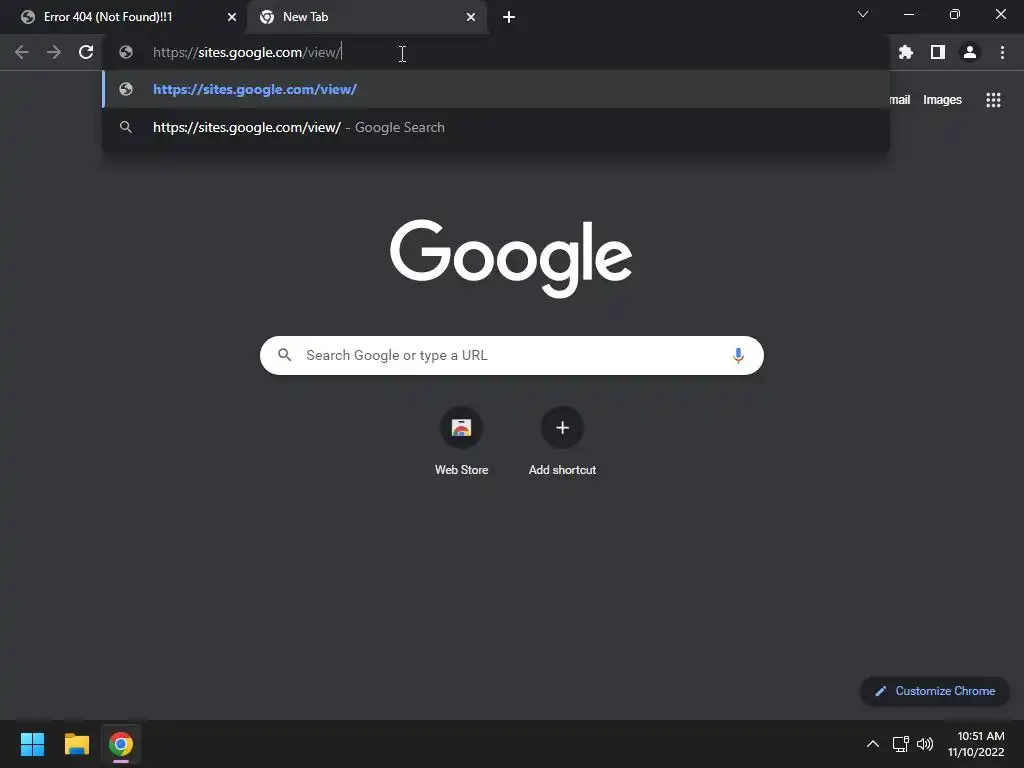Choose the Google Search suggestion row
This screenshot has height=768, width=1024.
click(x=496, y=127)
